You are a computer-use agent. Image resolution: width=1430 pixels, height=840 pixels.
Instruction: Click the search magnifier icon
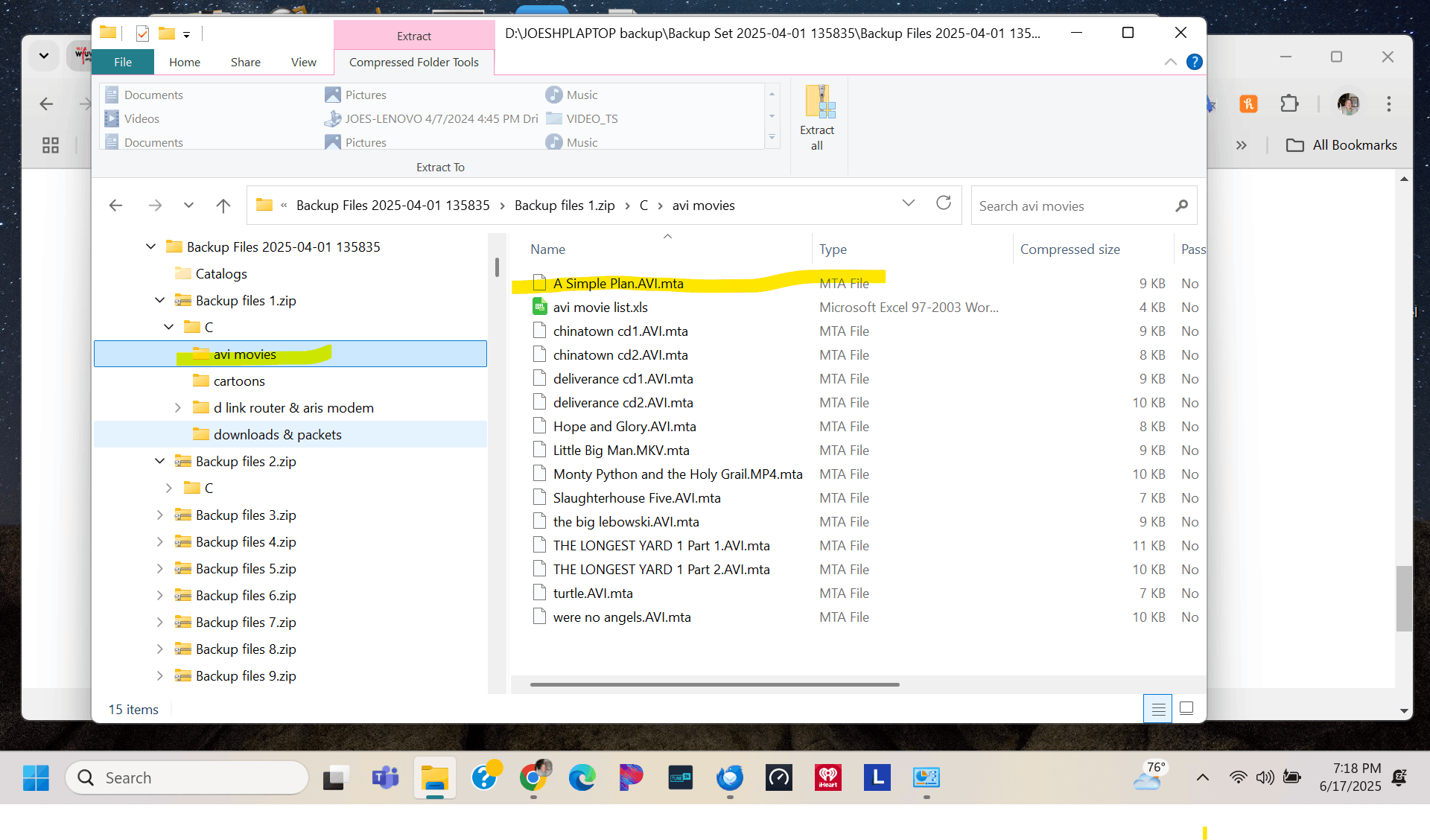pyautogui.click(x=1181, y=206)
